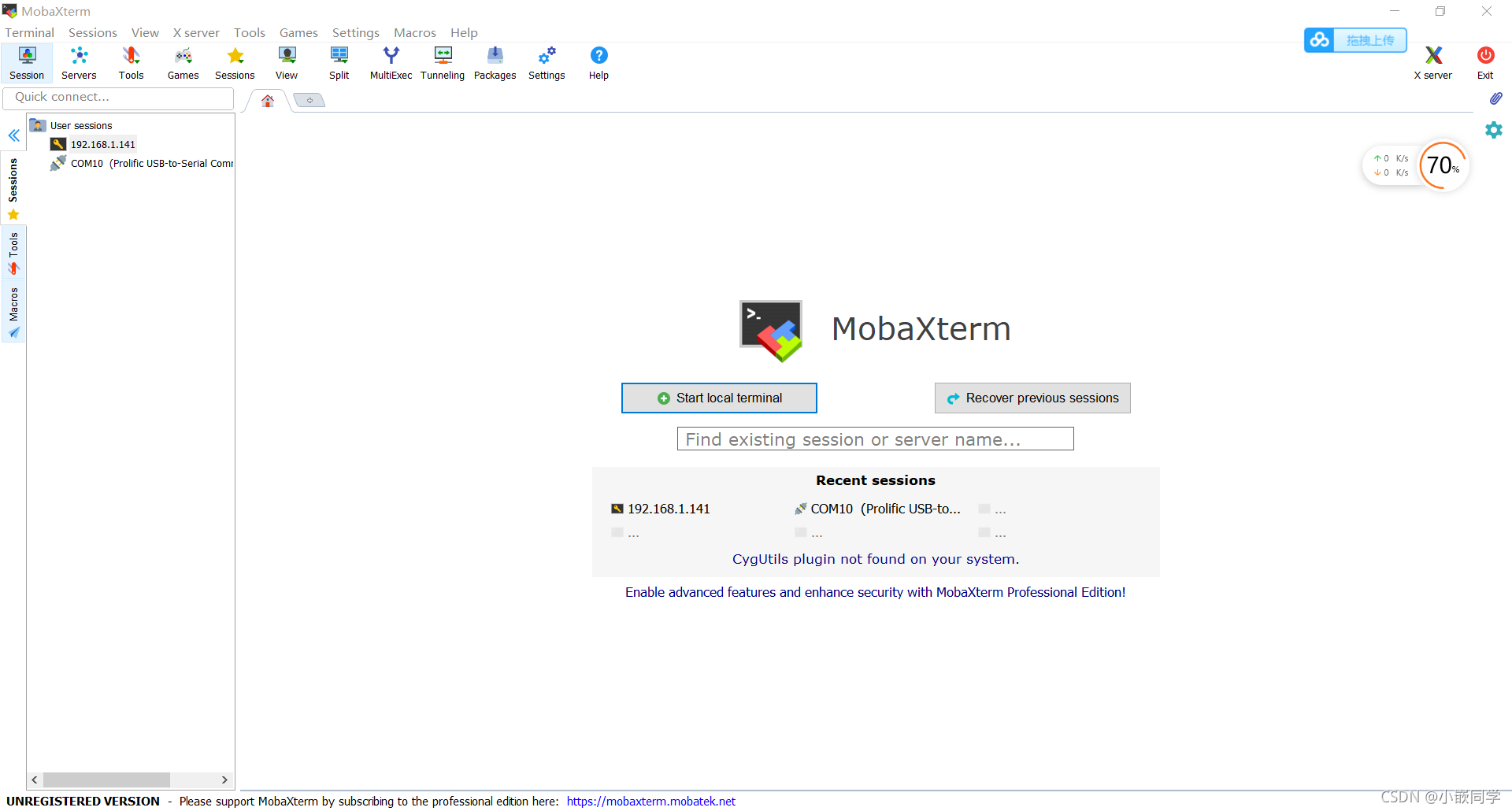This screenshot has height=811, width=1512.
Task: Click the sidebar scrollbar right arrow
Action: (224, 780)
